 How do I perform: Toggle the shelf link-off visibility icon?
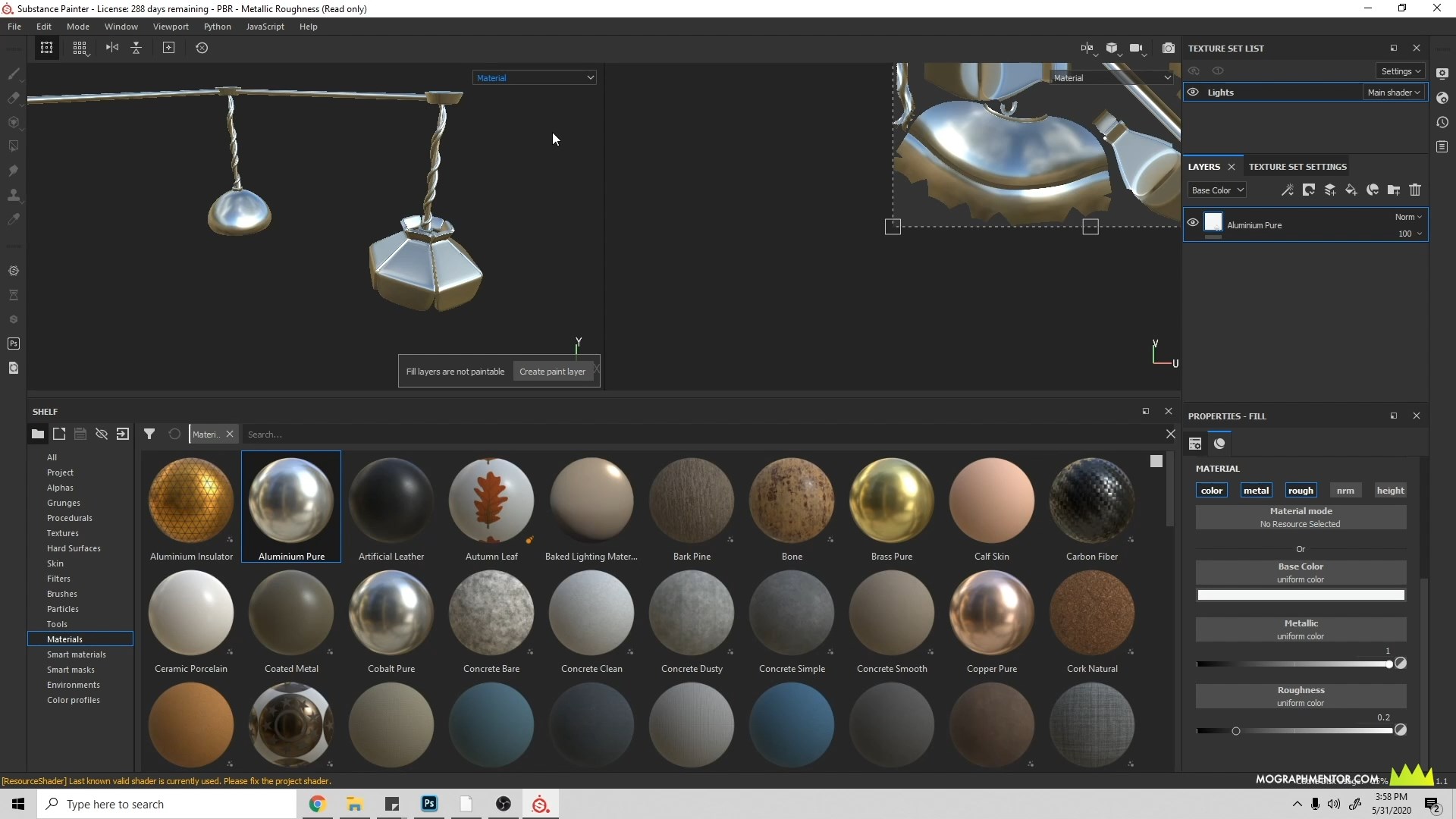[102, 435]
